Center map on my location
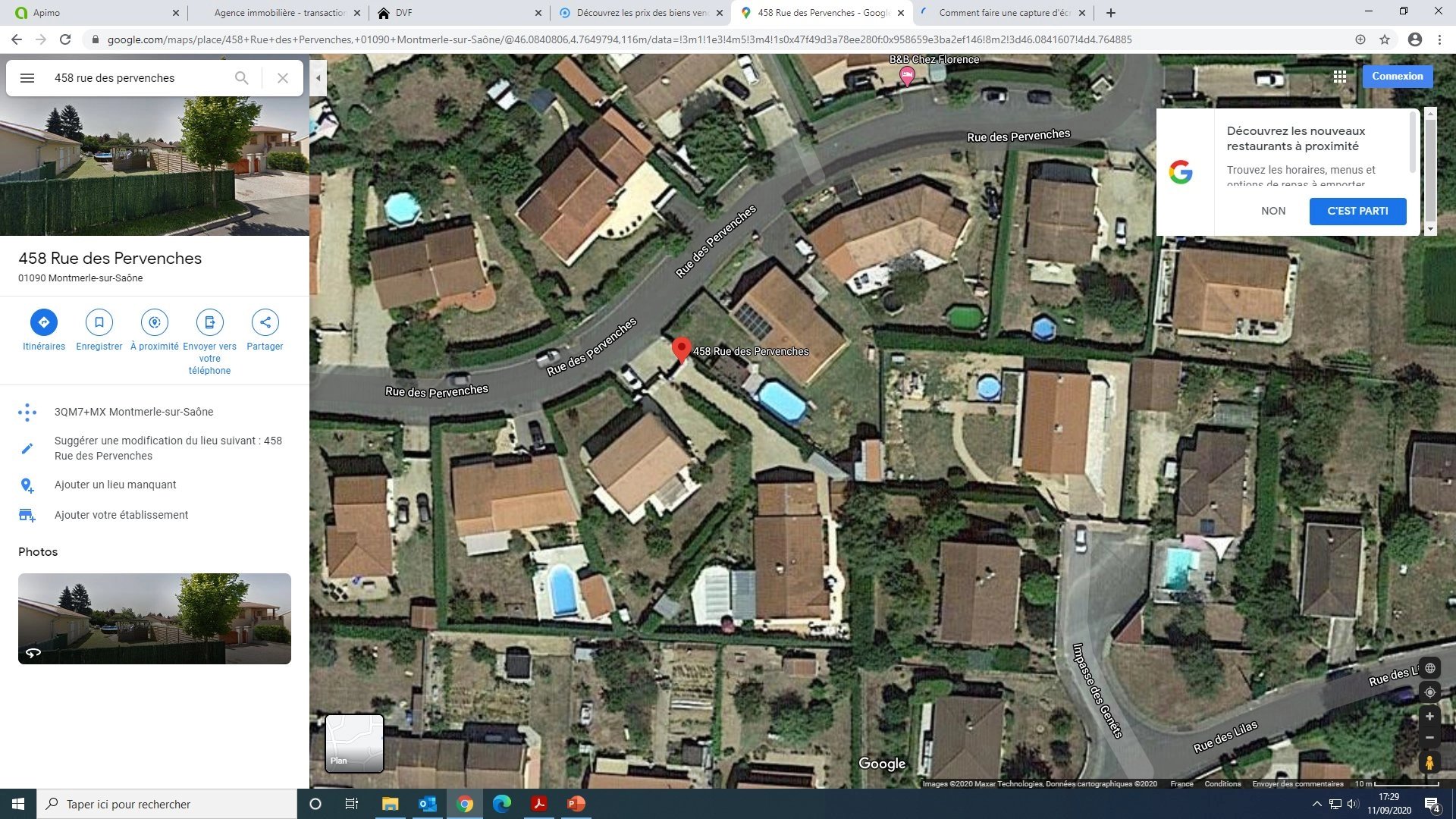 pyautogui.click(x=1429, y=692)
